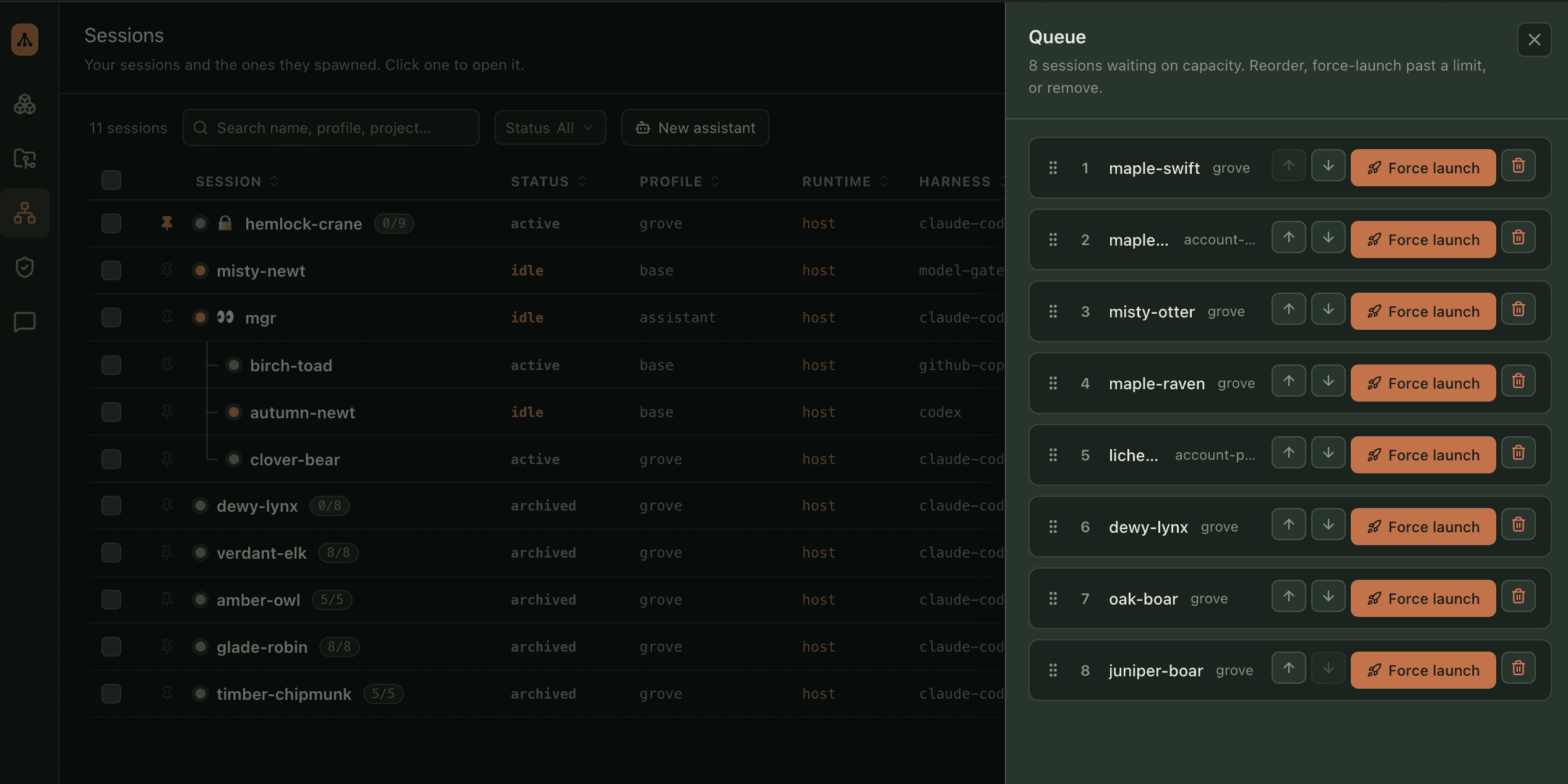
Task: Sort by the RUNTIME column
Action: pos(845,181)
